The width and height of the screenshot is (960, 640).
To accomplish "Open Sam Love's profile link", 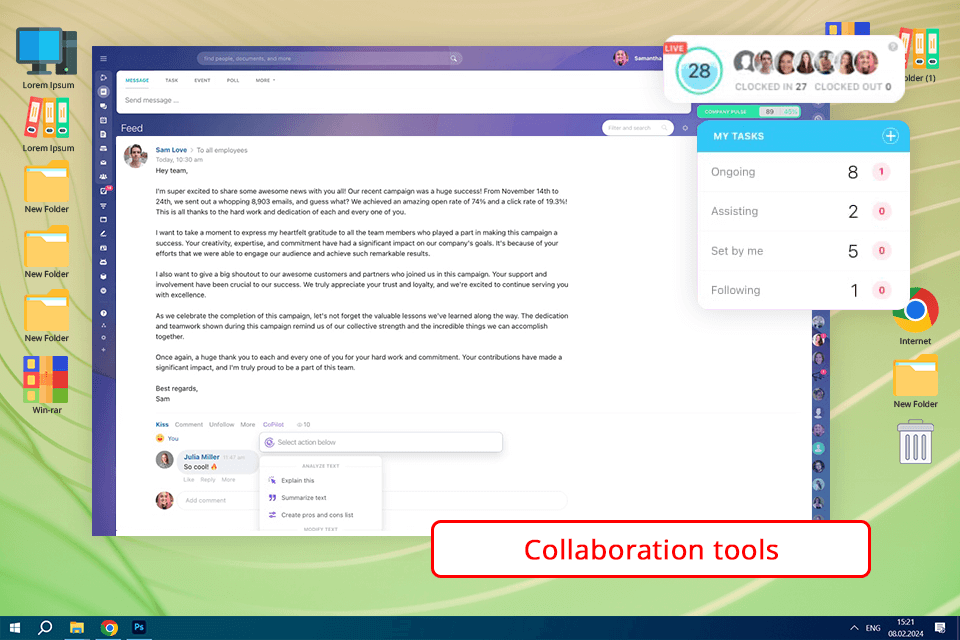I will [x=171, y=150].
